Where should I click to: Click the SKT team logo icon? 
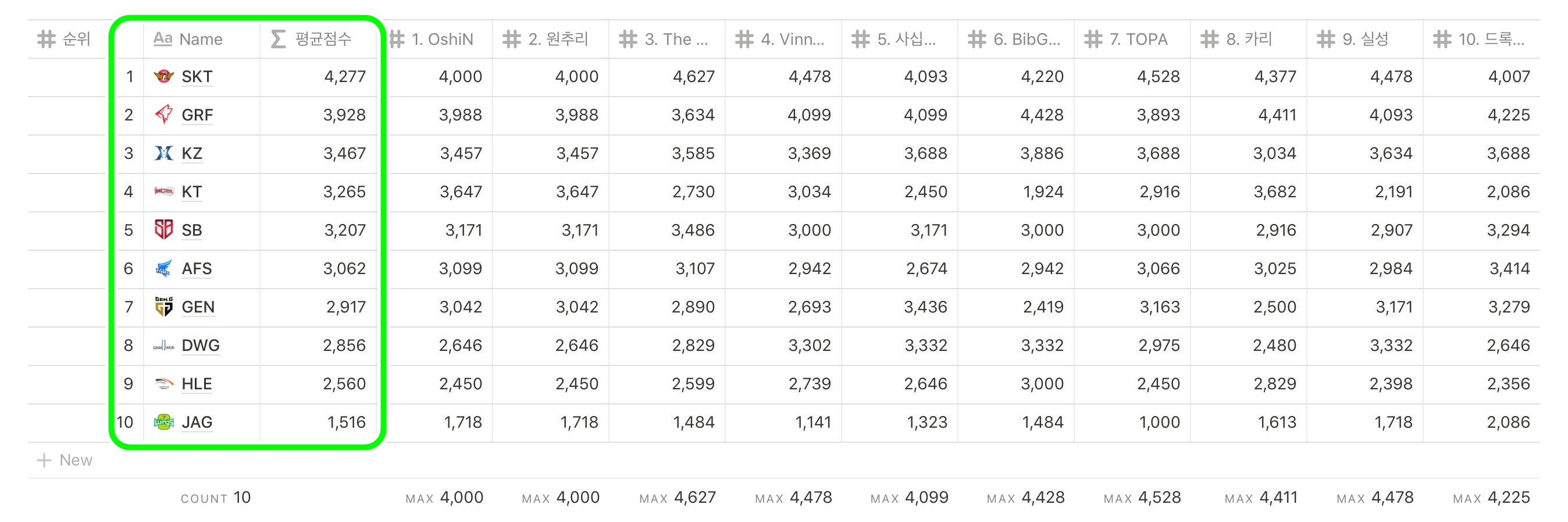click(x=163, y=77)
